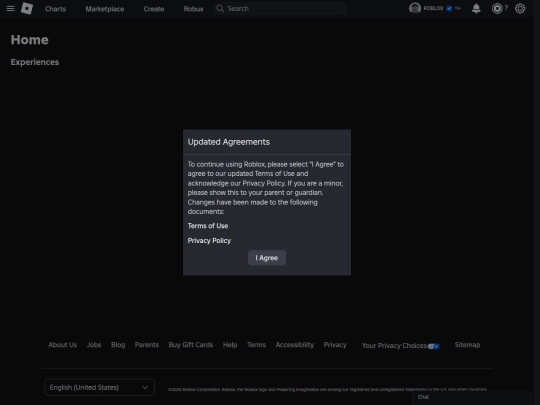Open the Terms of Use document link
The image size is (540, 405).
[208, 226]
